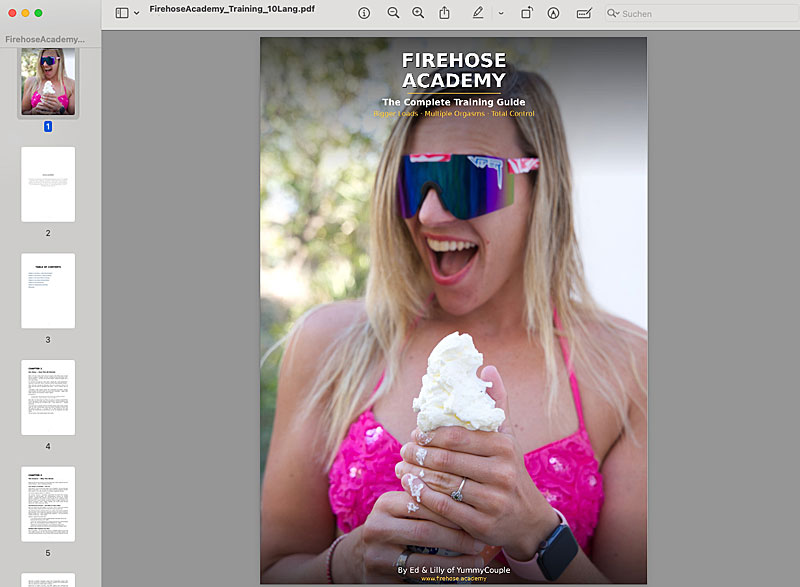Show the Markup toolbar
The width and height of the screenshot is (800, 587).
(x=553, y=13)
